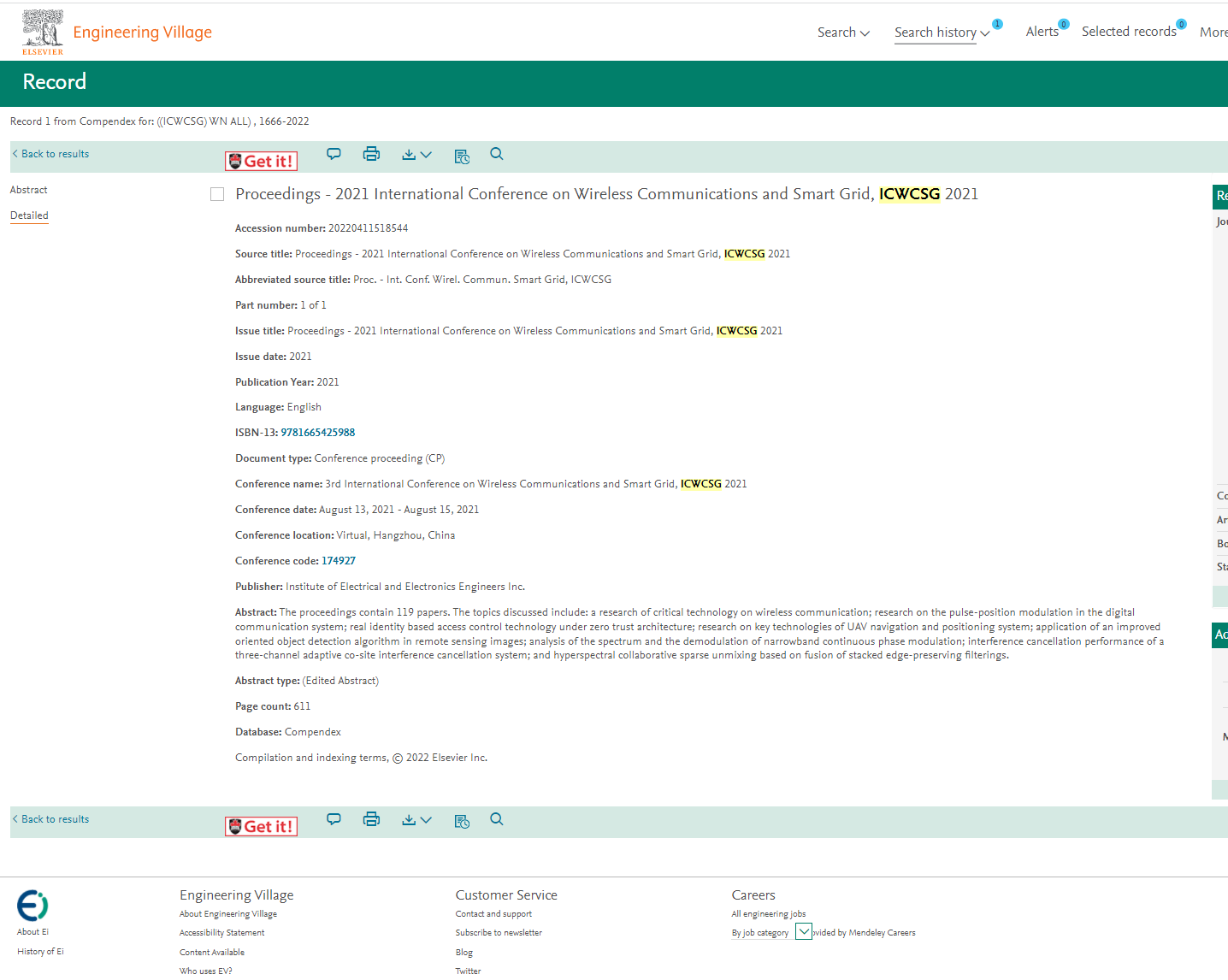The height and width of the screenshot is (980, 1228).
Task: Open Accessibility Statement footer link
Action: pyautogui.click(x=222, y=933)
